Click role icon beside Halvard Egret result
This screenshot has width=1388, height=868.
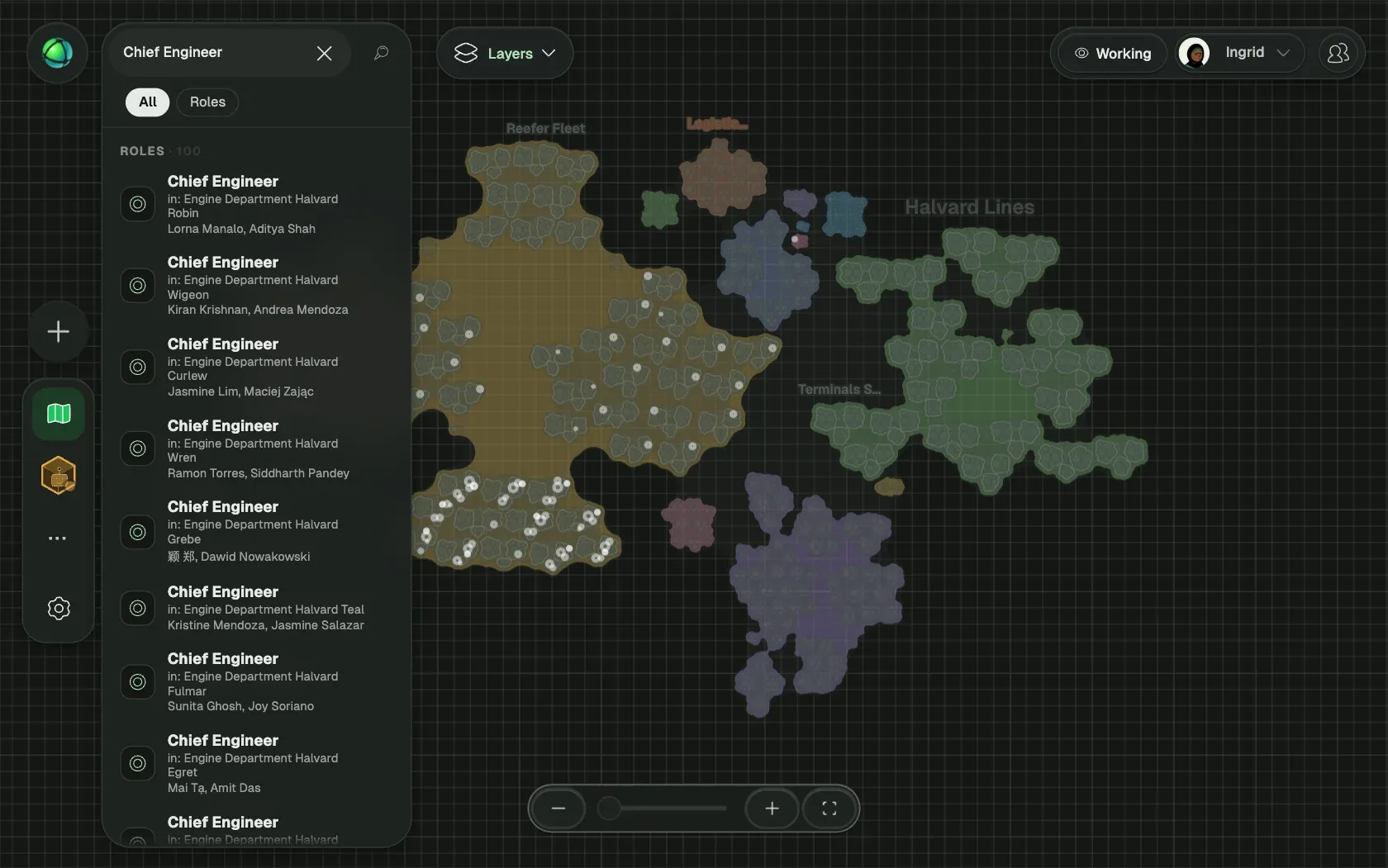pos(138,764)
